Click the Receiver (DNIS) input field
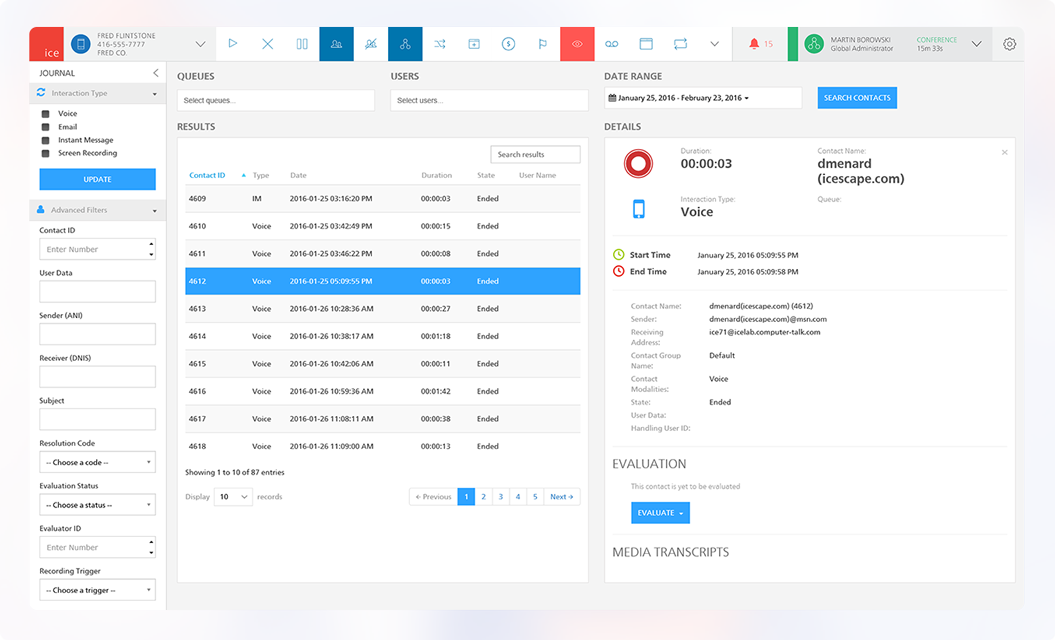1055x640 pixels. [98, 377]
